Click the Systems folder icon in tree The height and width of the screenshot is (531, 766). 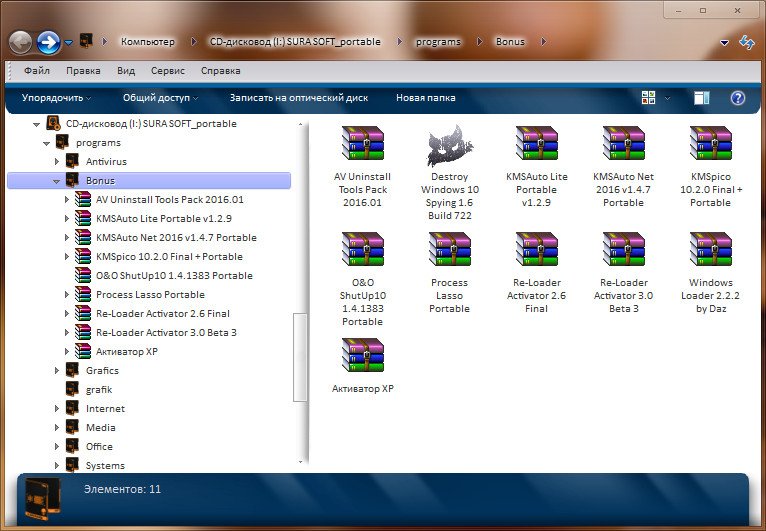pyautogui.click(x=72, y=465)
